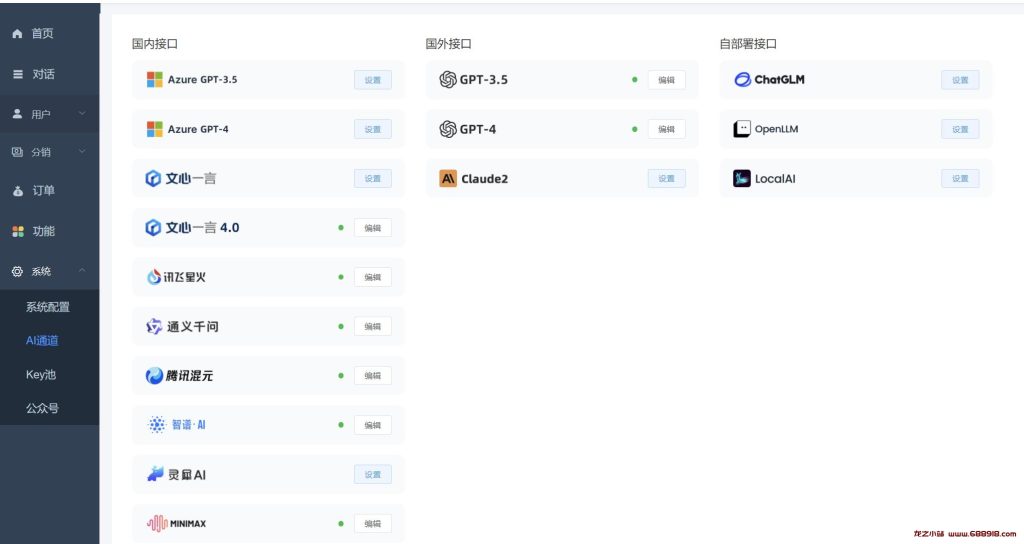1024x544 pixels.
Task: Select AI通道 submenu item
Action: point(42,340)
